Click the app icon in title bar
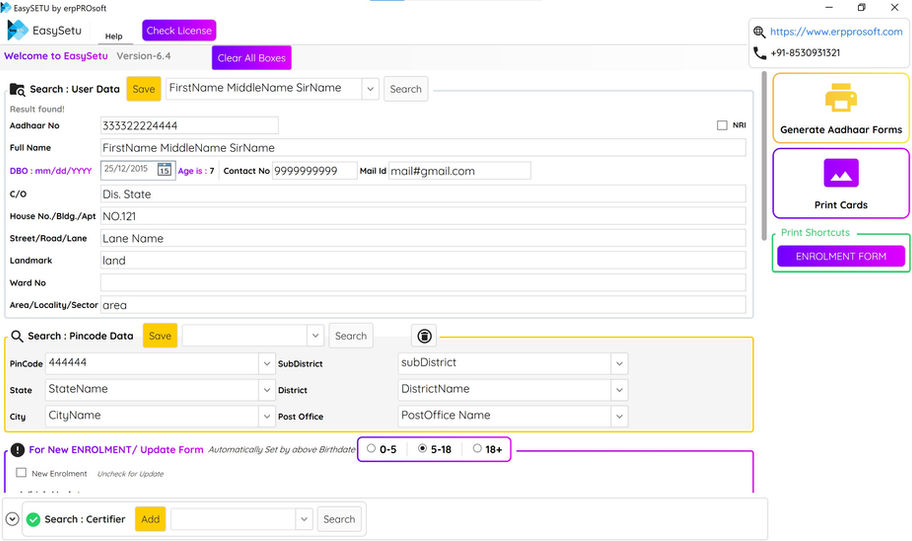 click(x=6, y=8)
